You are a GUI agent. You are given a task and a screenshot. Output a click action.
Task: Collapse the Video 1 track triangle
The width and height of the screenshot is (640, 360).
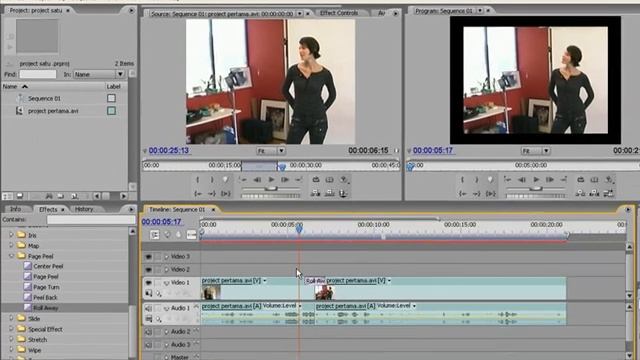166,282
